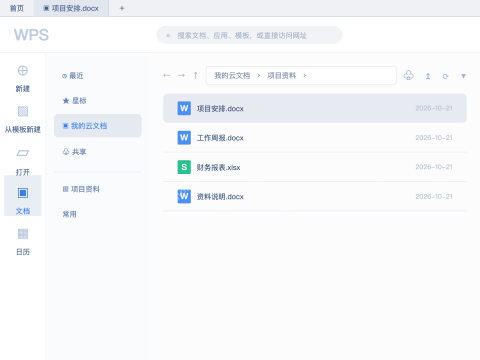Switch to the 首页 tab
The width and height of the screenshot is (480, 360).
coord(17,8)
